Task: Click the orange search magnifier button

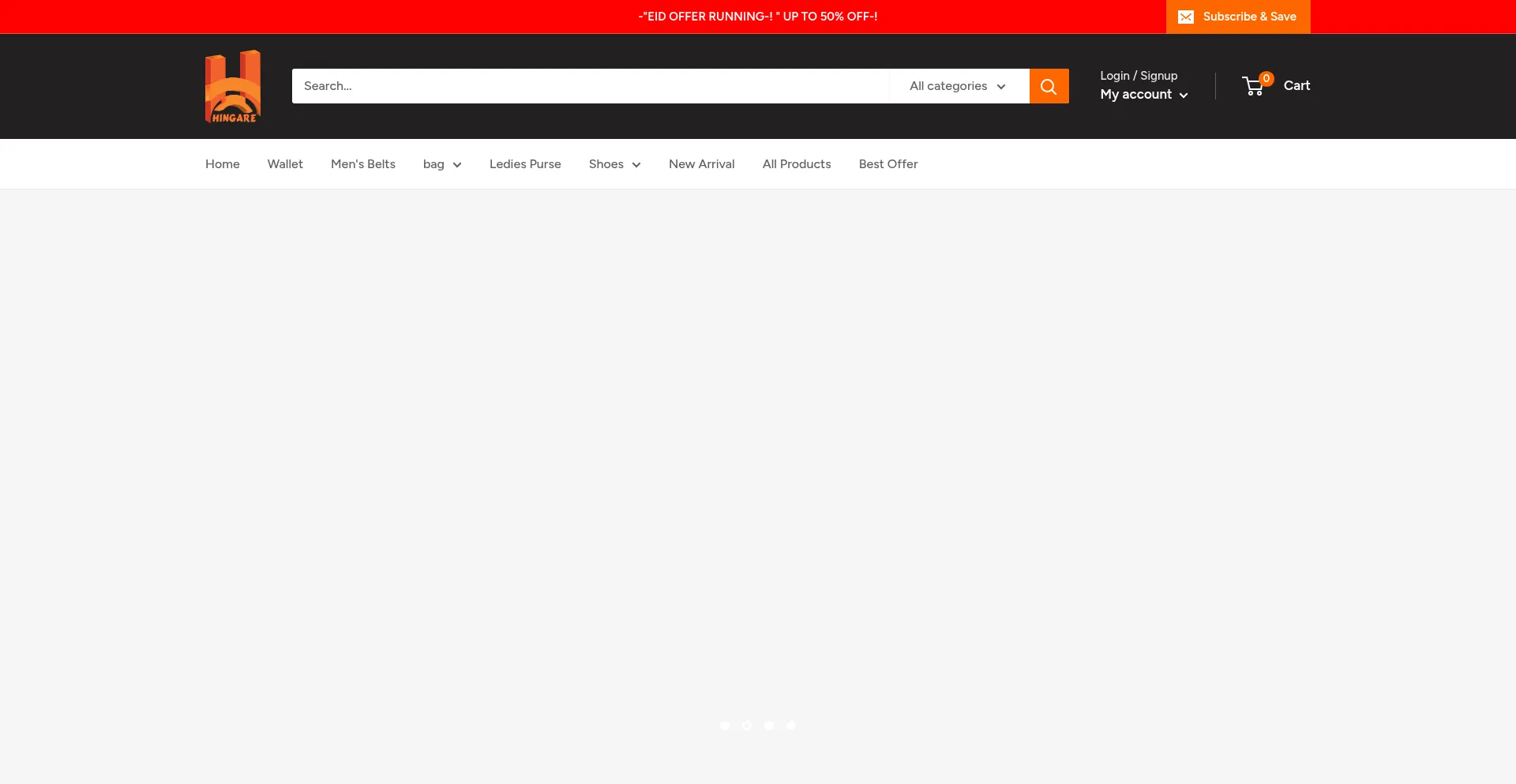Action: (x=1049, y=86)
